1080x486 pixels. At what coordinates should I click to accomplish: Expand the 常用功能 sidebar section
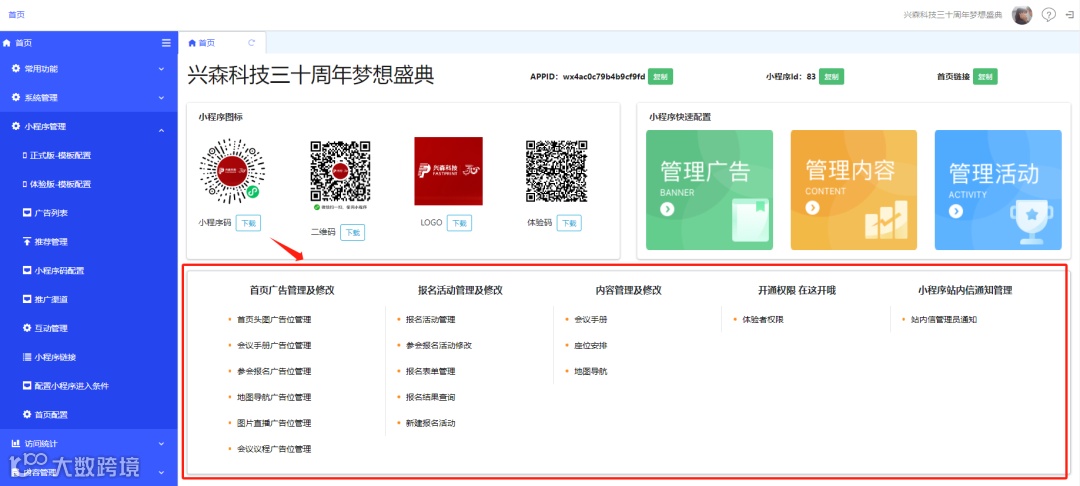coord(88,69)
